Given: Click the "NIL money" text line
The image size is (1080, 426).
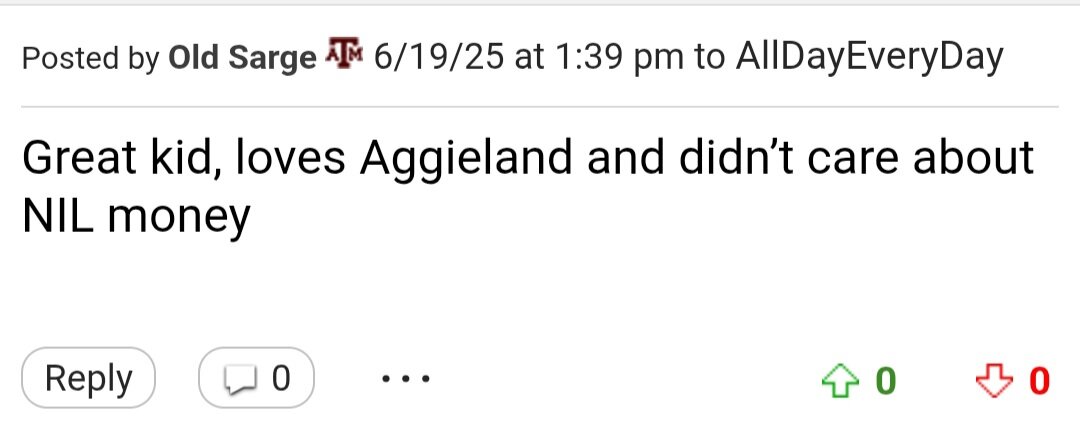Looking at the screenshot, I should point(136,216).
